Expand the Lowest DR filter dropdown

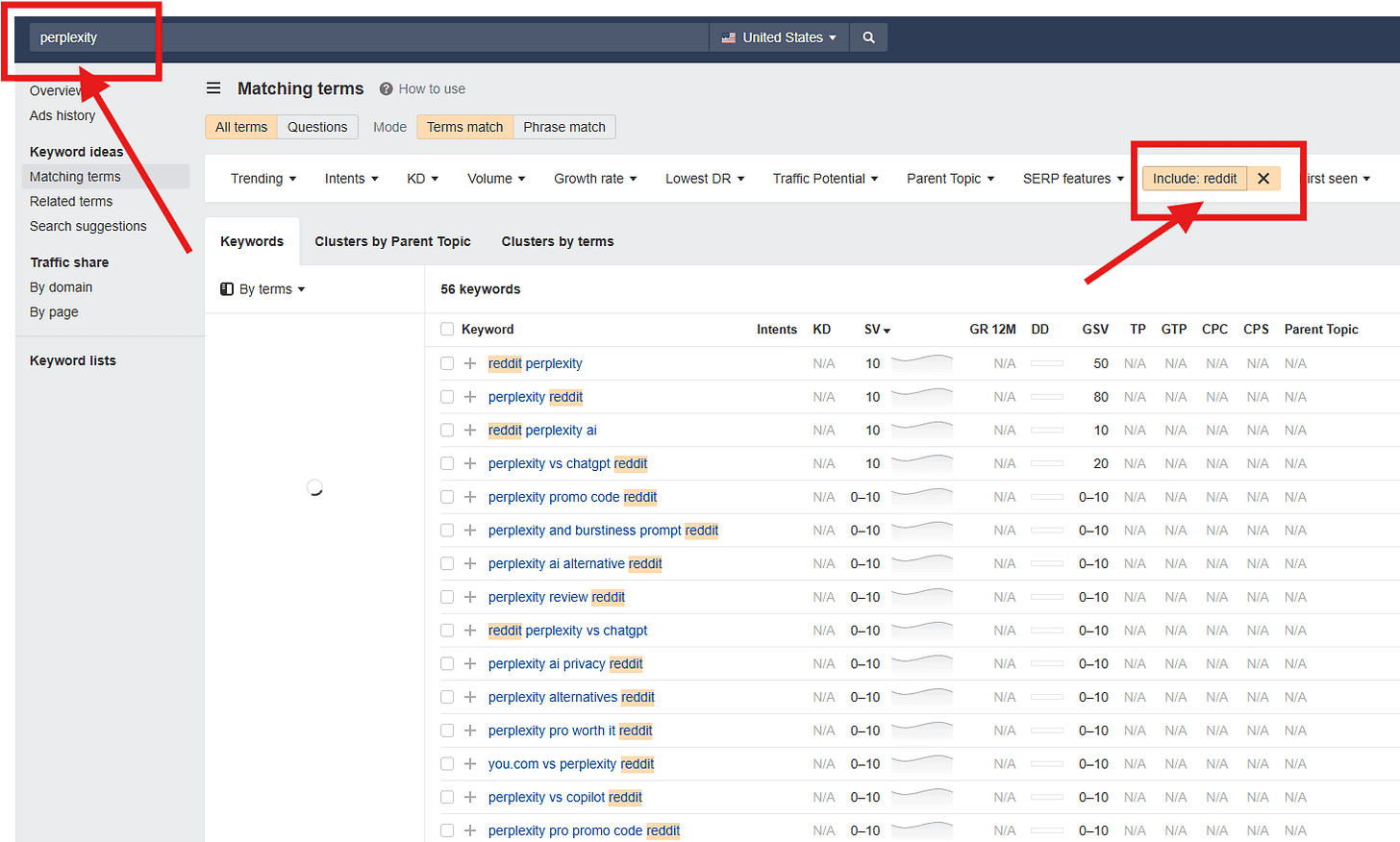705,179
